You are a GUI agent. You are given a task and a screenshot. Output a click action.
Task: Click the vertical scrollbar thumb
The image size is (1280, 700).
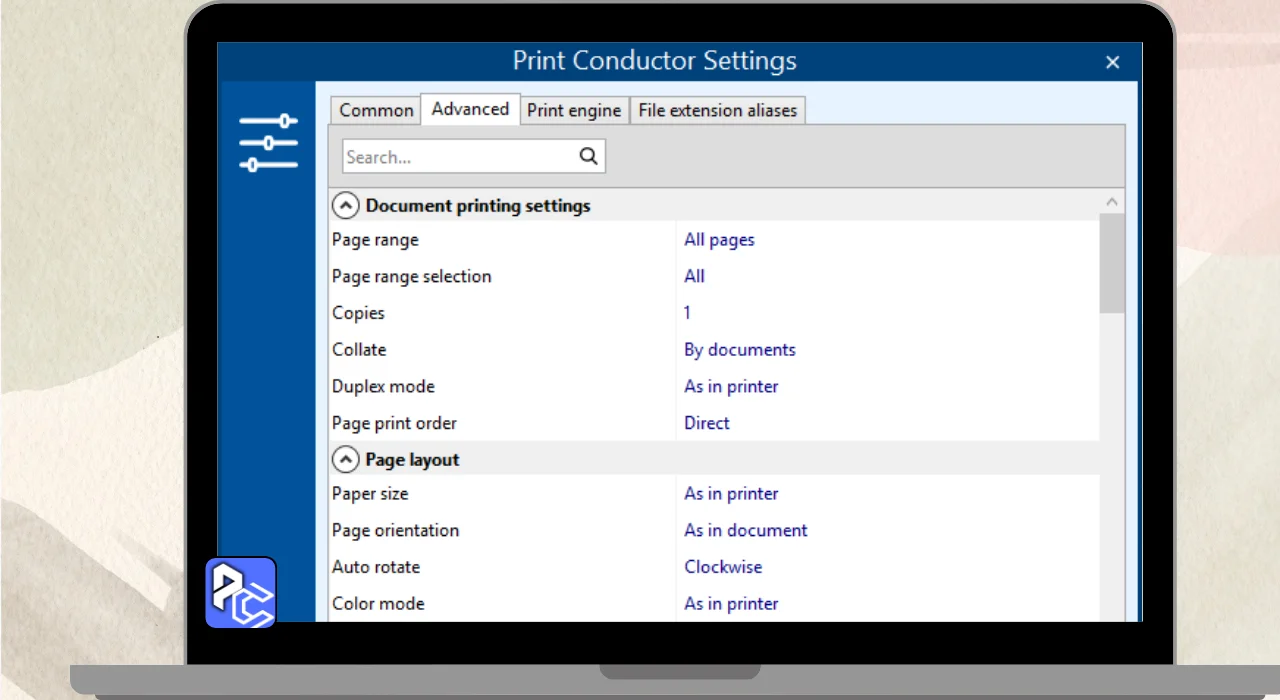click(1112, 262)
